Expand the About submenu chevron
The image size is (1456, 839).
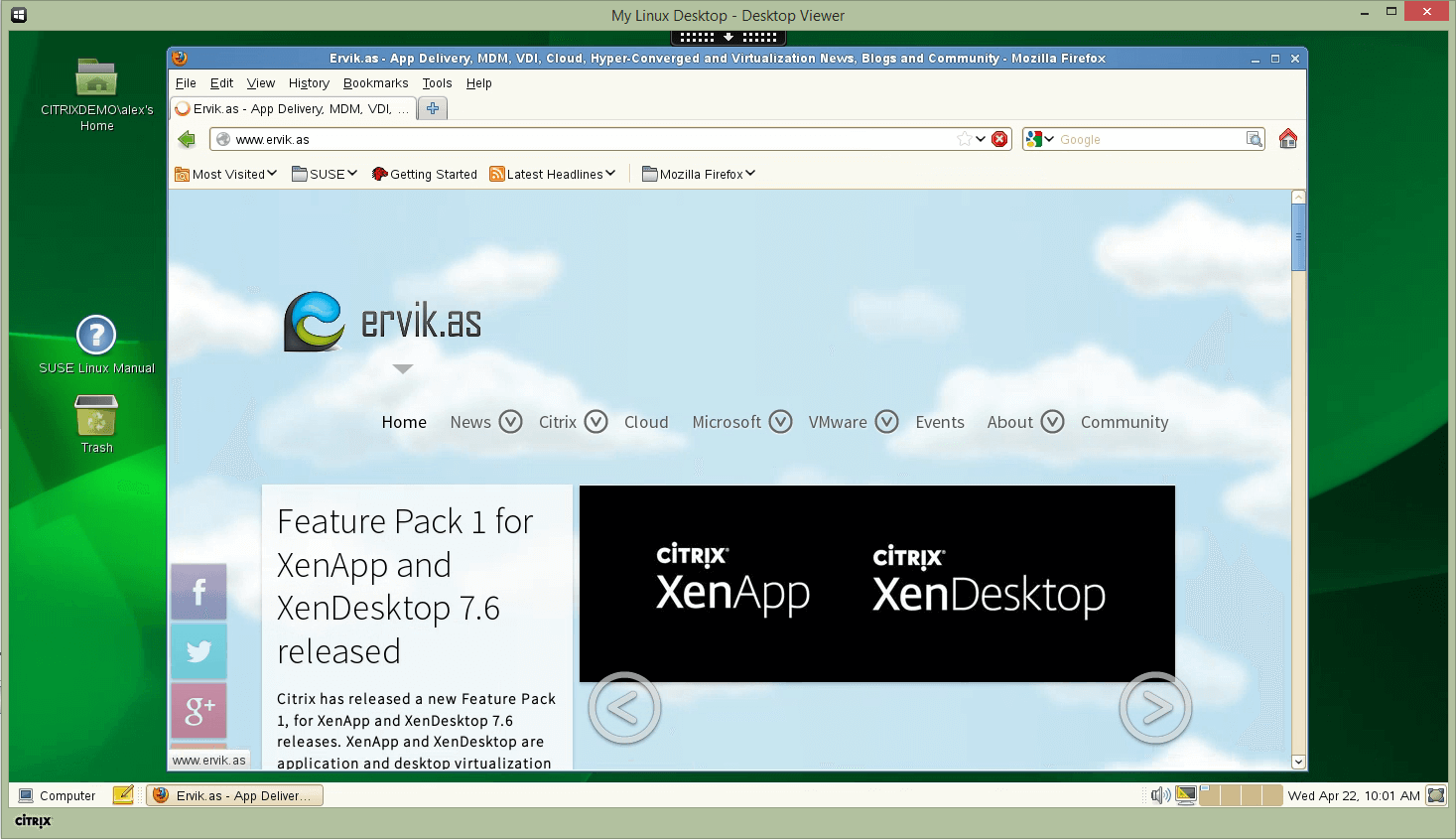click(x=1052, y=422)
